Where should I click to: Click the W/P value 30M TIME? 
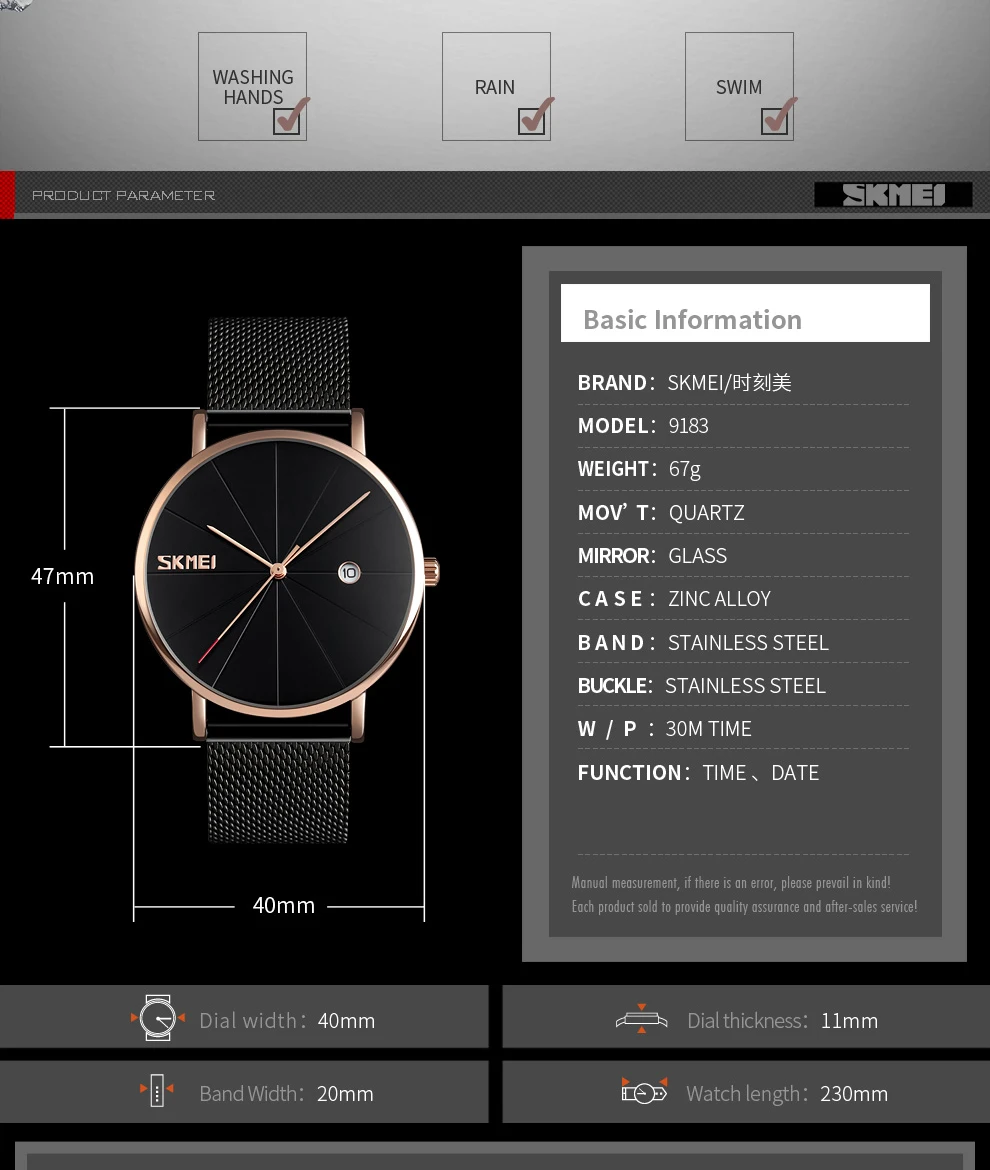point(708,729)
